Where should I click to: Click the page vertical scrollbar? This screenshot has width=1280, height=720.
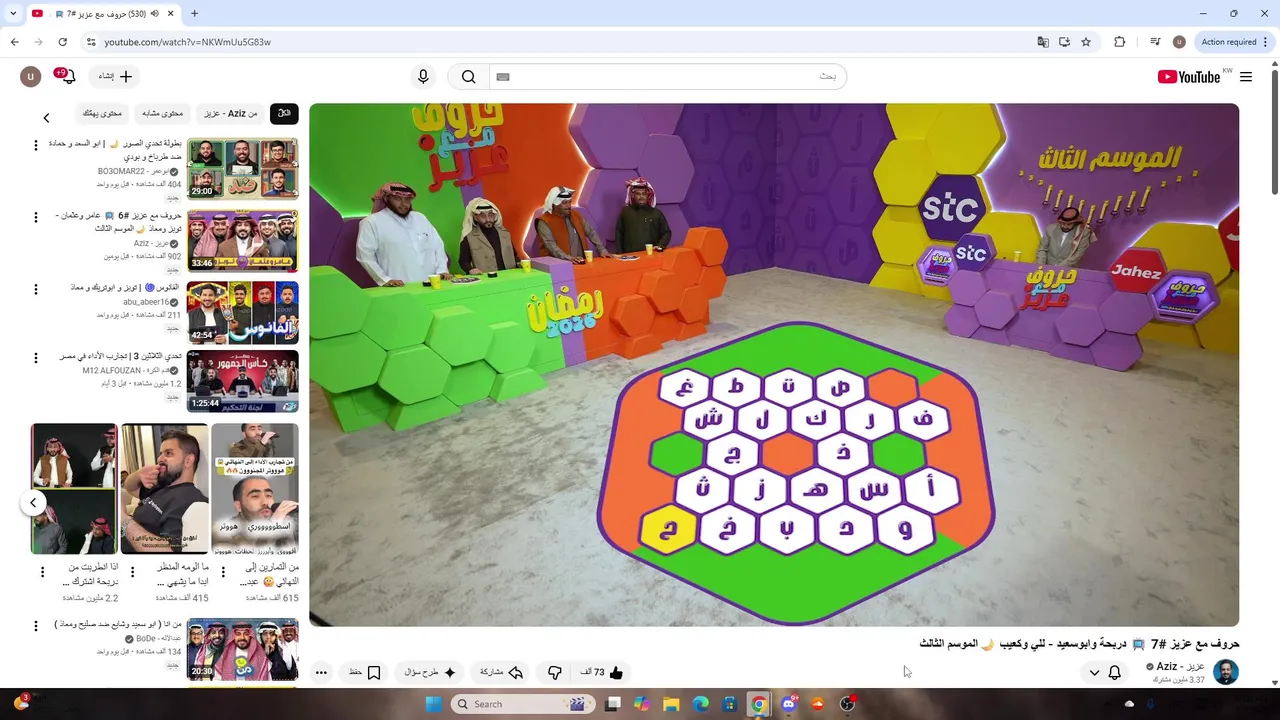click(x=1274, y=130)
